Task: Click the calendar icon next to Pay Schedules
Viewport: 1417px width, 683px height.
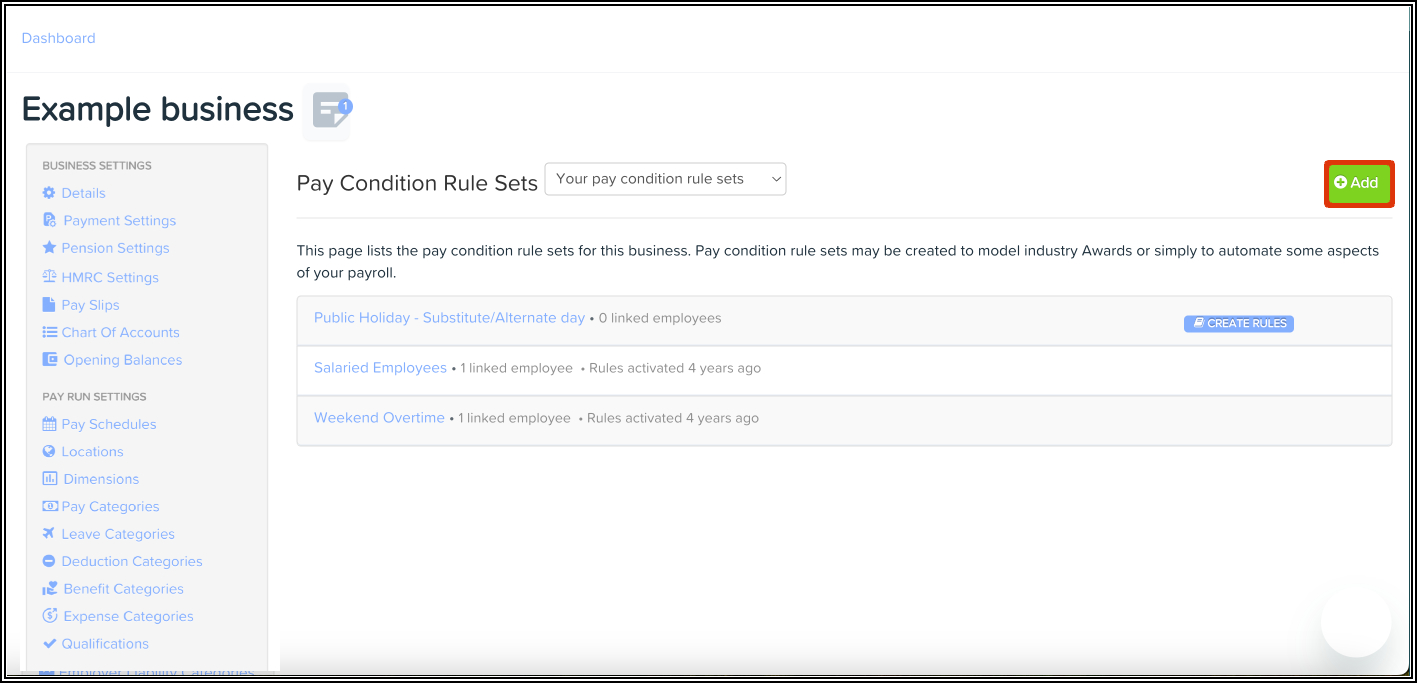Action: [x=49, y=424]
